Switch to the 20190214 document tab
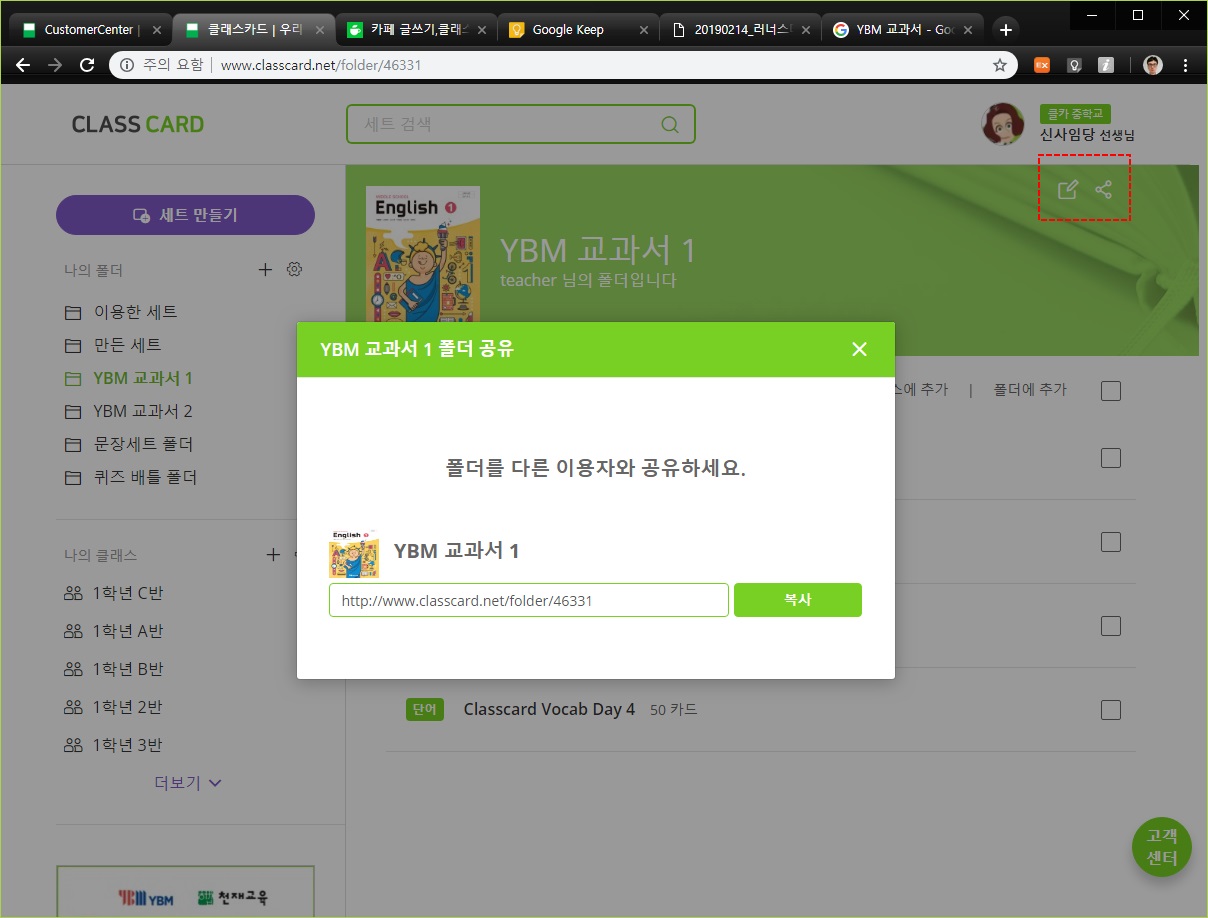 pyautogui.click(x=741, y=30)
